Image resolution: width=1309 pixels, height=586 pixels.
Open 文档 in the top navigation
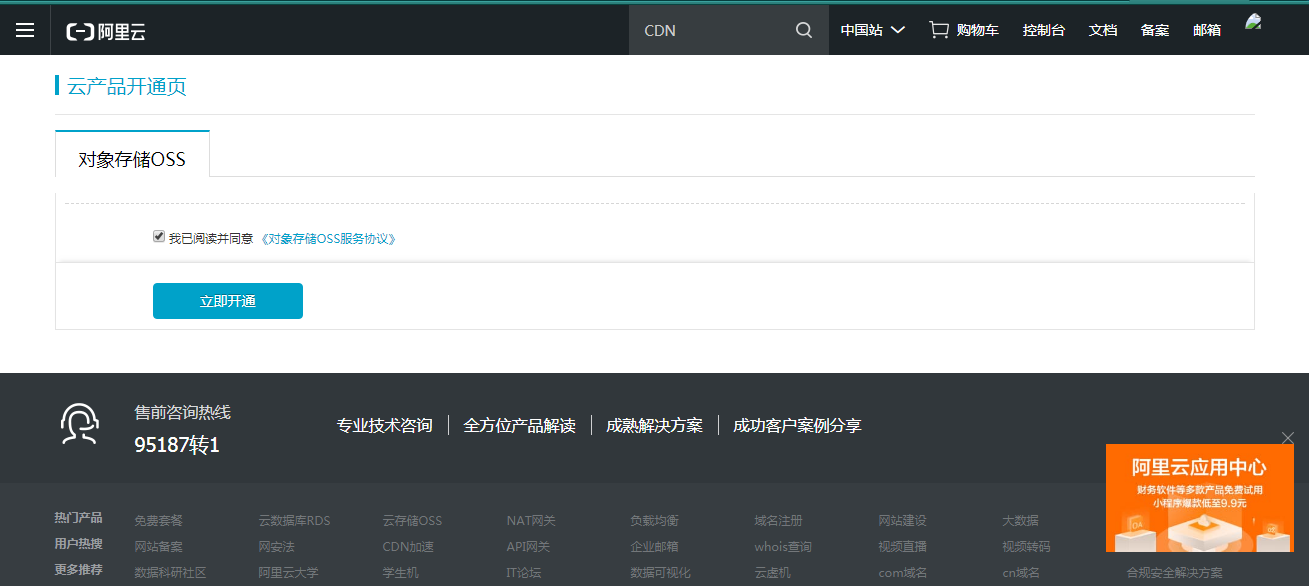1103,30
